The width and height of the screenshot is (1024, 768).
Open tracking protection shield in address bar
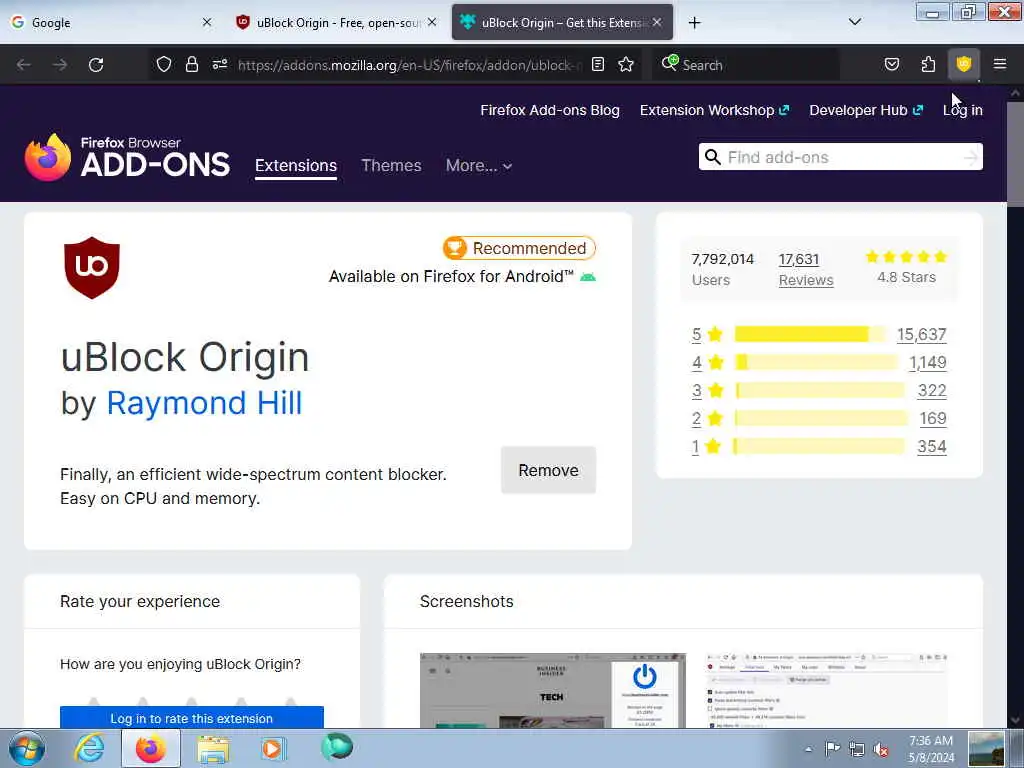coord(164,64)
